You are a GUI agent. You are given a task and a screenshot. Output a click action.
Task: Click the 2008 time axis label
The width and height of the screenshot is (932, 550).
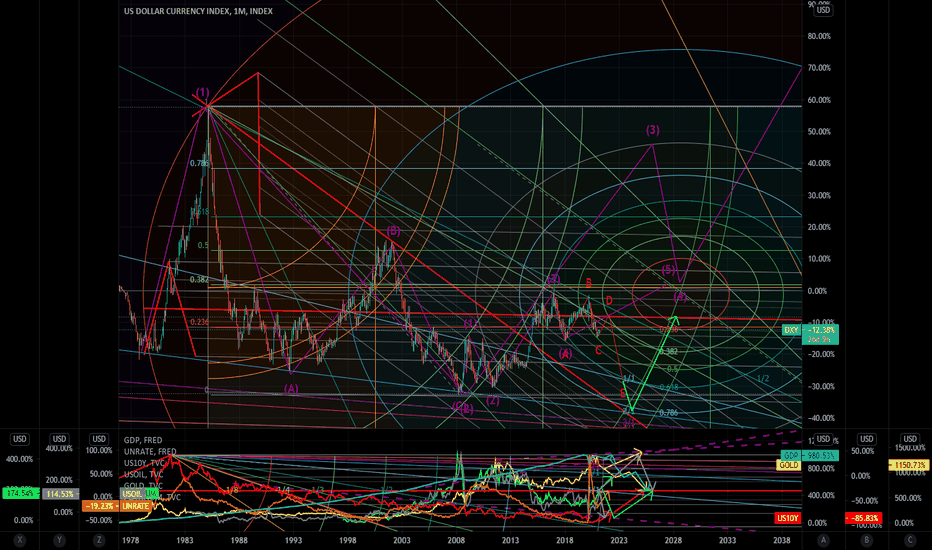(456, 540)
